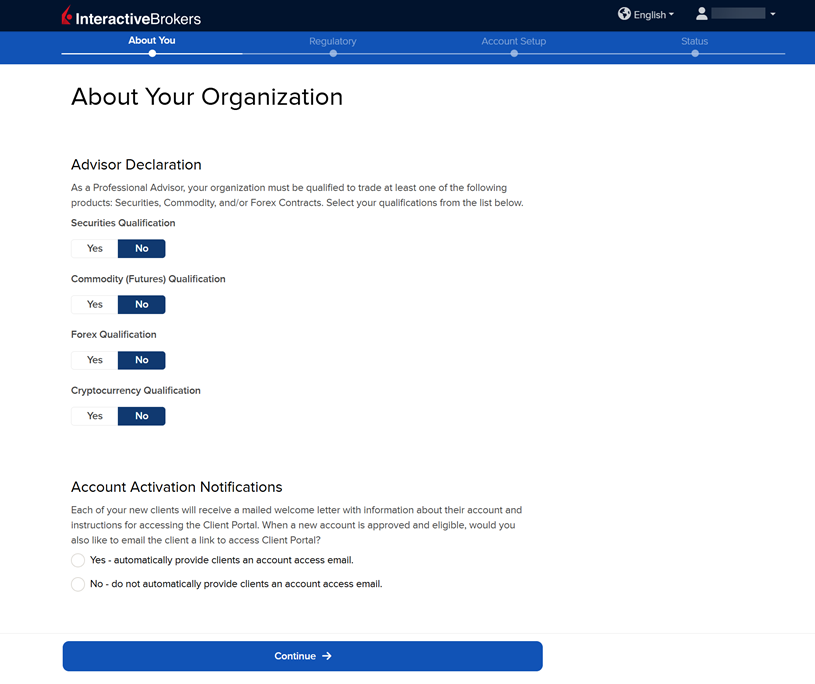Pick Yes for Cryptocurrency Qualification
The width and height of the screenshot is (815, 684).
pos(95,417)
